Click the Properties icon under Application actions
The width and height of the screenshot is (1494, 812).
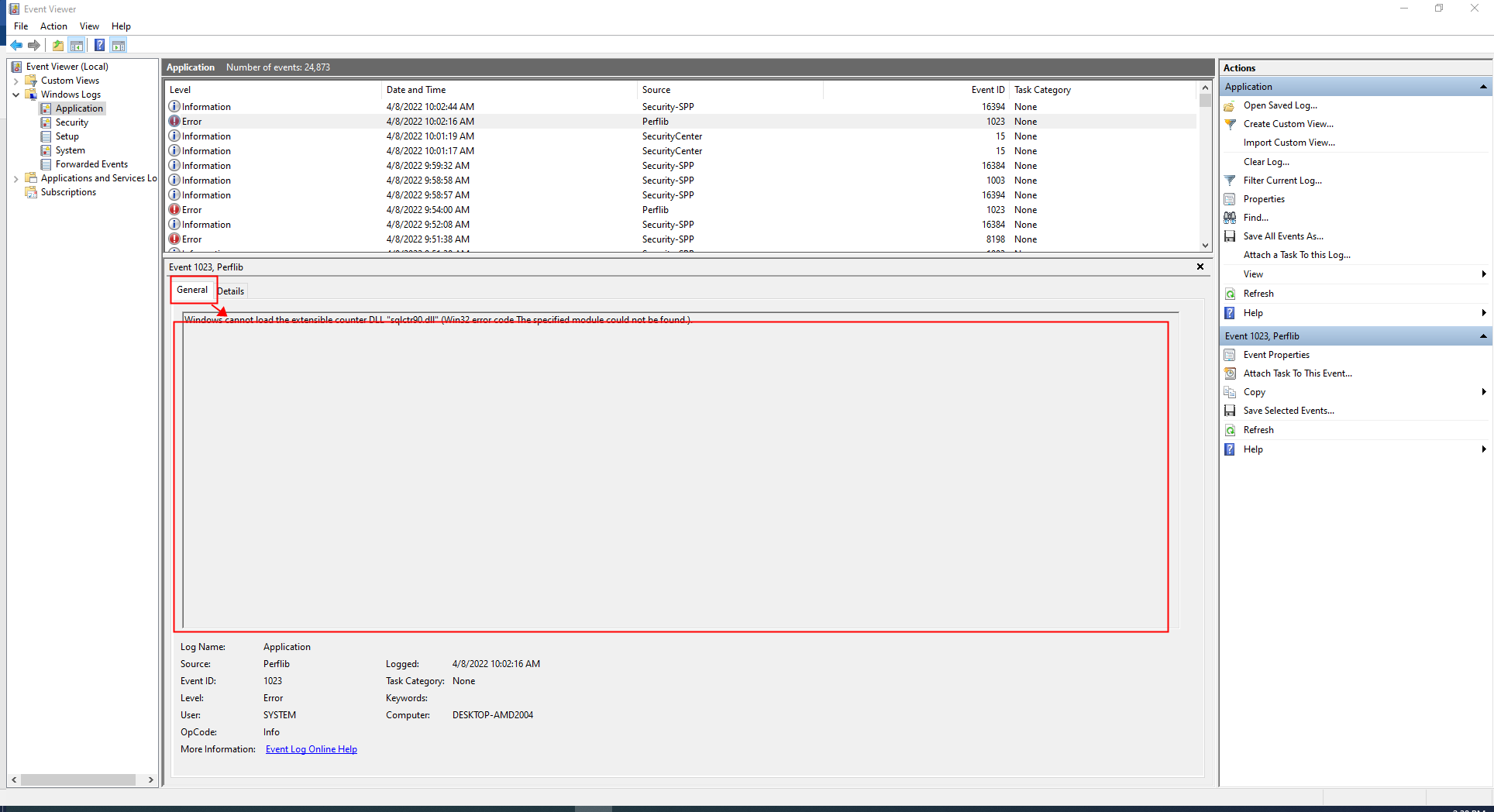[1230, 199]
